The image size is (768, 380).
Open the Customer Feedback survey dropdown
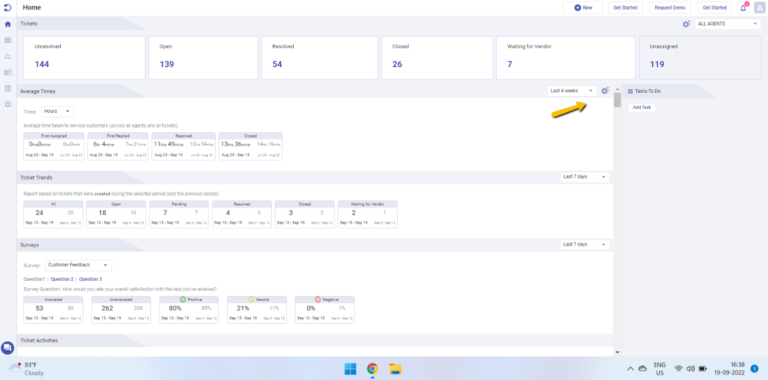pyautogui.click(x=78, y=265)
